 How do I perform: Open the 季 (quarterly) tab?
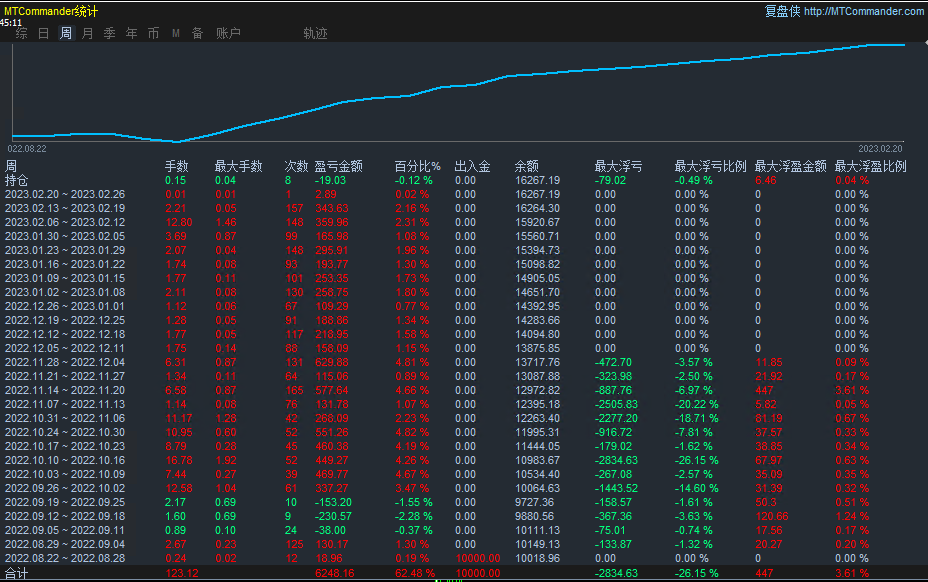point(110,33)
